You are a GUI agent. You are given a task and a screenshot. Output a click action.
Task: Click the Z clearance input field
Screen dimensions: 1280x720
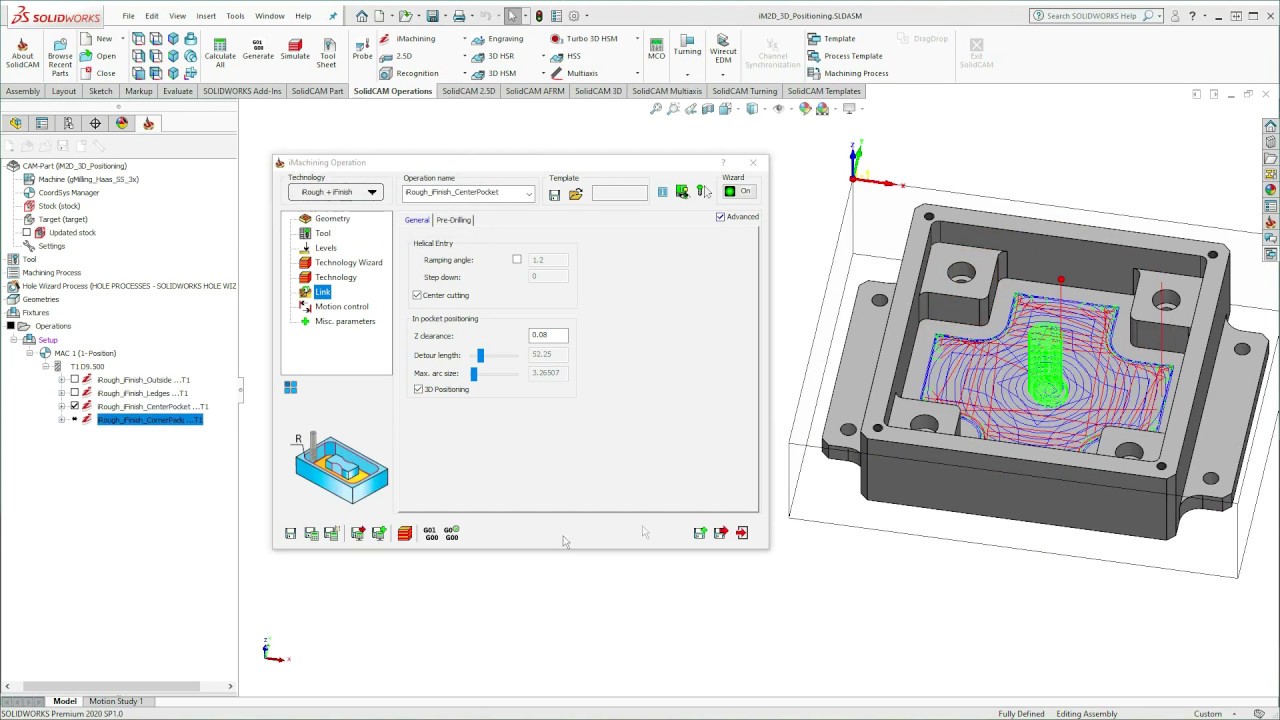click(548, 335)
